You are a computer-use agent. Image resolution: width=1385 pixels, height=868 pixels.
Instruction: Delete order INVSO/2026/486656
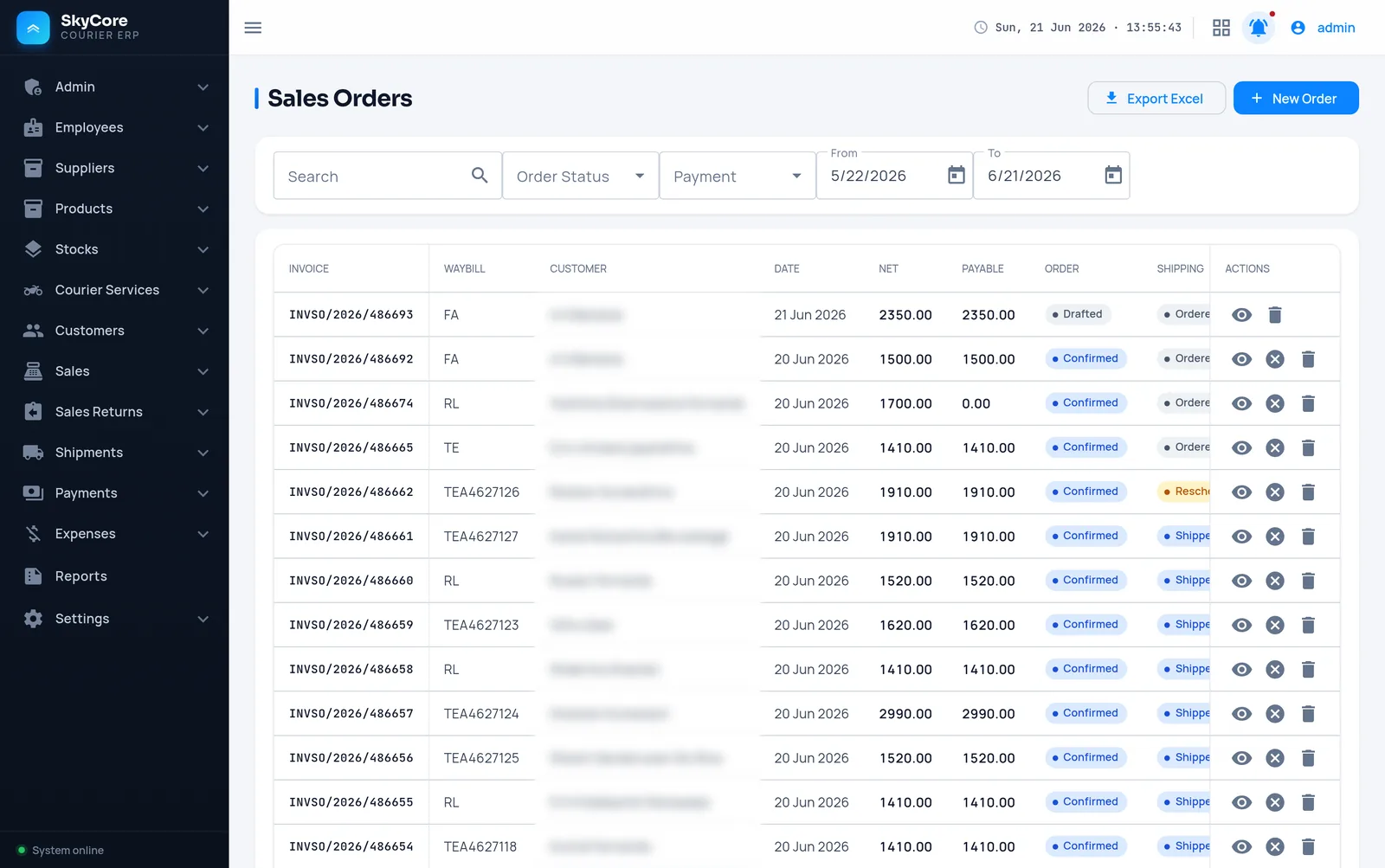[1308, 758]
